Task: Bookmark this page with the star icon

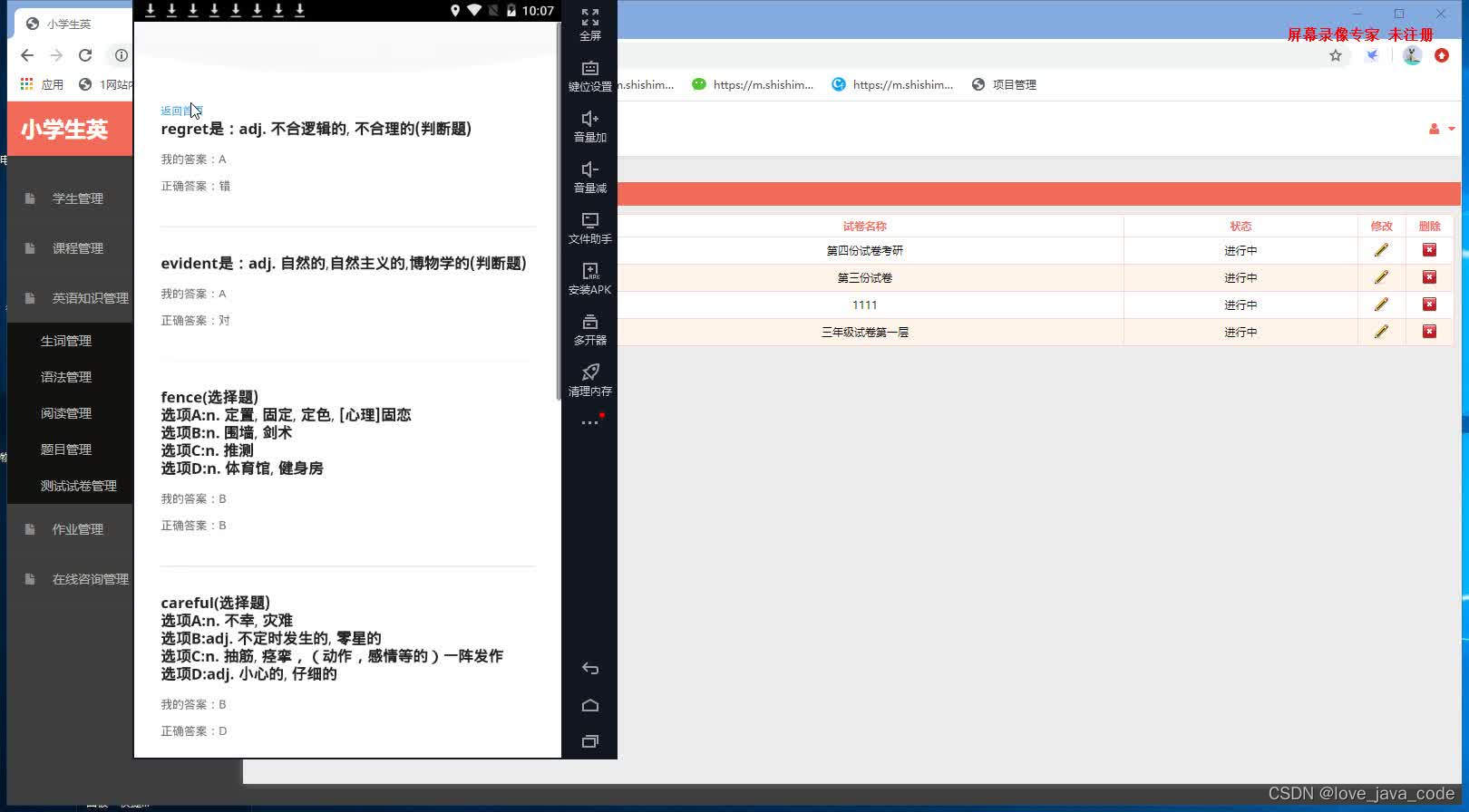Action: [x=1336, y=55]
